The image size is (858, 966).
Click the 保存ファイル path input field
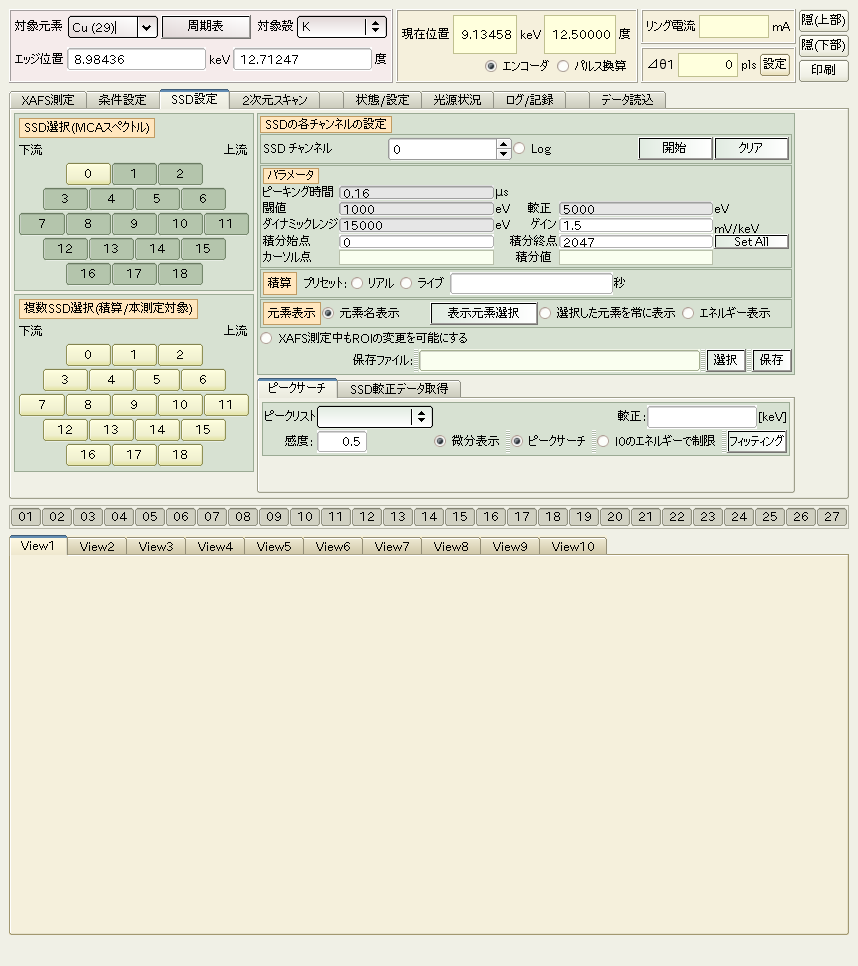559,360
